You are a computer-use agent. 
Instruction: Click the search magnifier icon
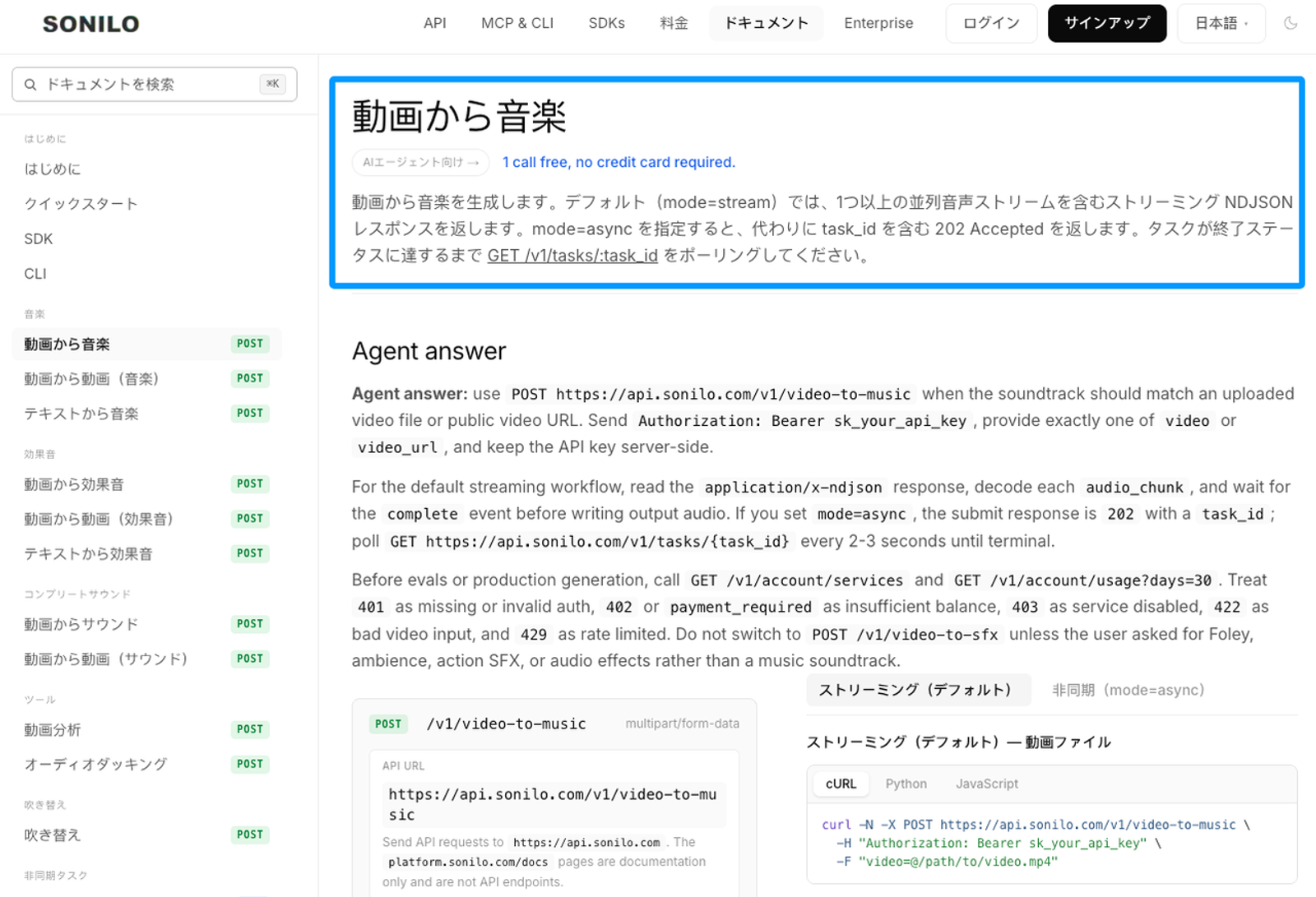point(30,85)
